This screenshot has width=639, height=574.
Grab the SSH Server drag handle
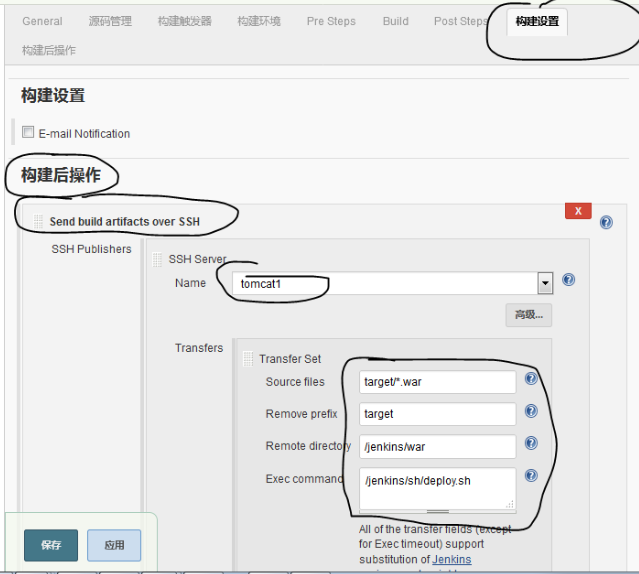[157, 260]
